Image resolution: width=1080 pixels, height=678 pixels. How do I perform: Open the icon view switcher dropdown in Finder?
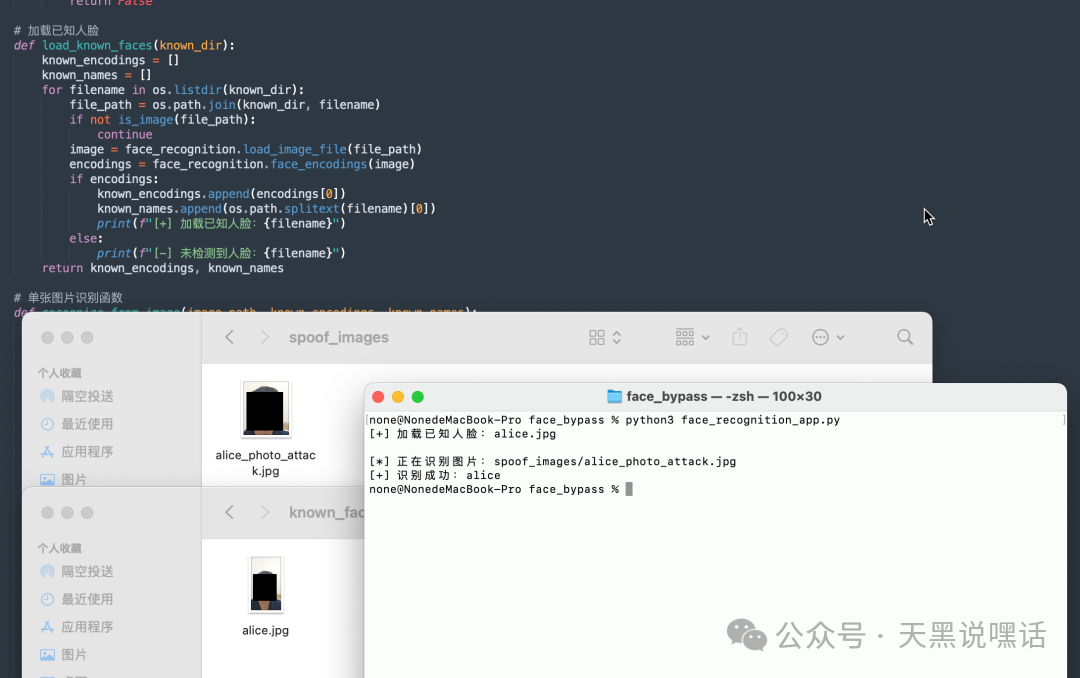pyautogui.click(x=605, y=338)
